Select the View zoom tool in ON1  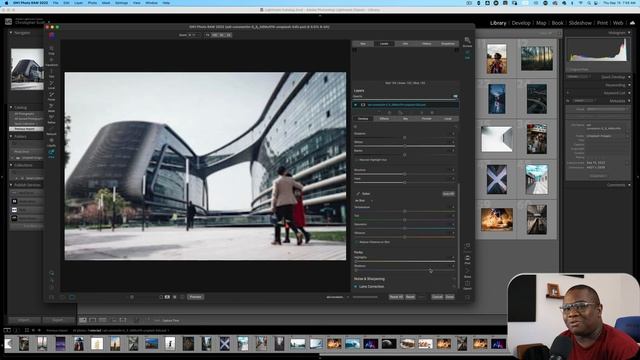coord(51,154)
